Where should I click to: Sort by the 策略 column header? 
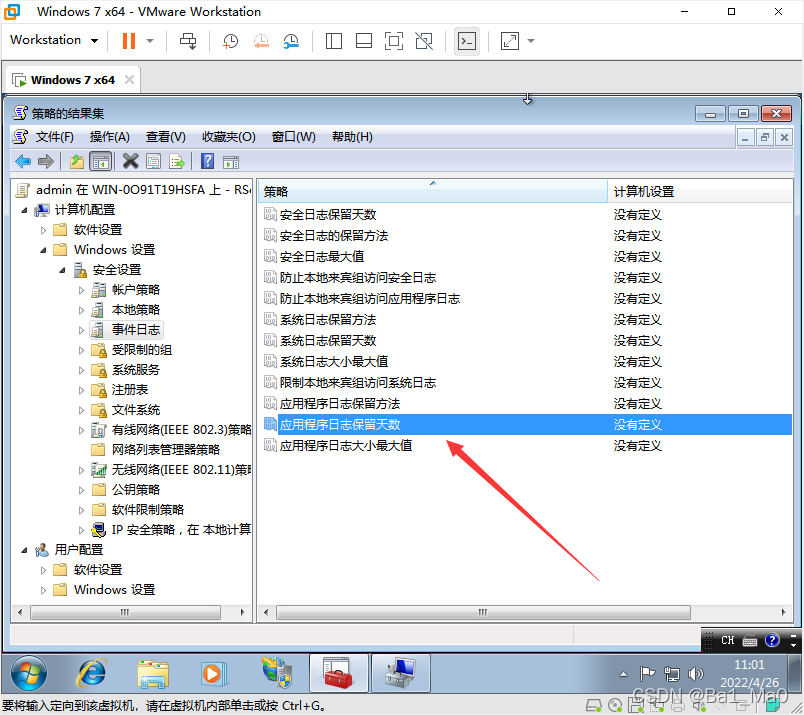(x=433, y=192)
